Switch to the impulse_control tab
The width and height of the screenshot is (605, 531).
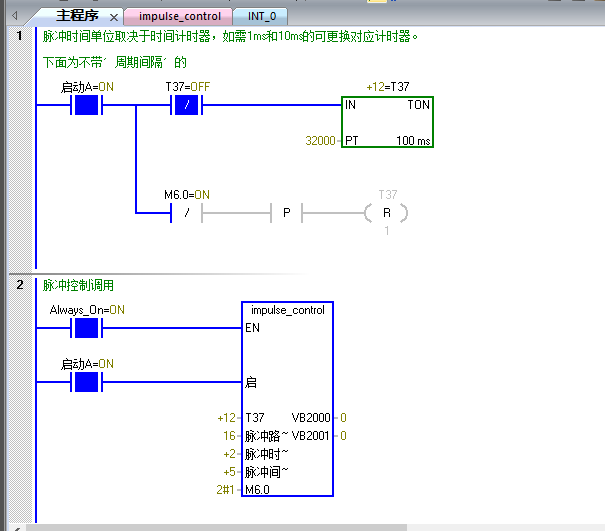tap(178, 16)
